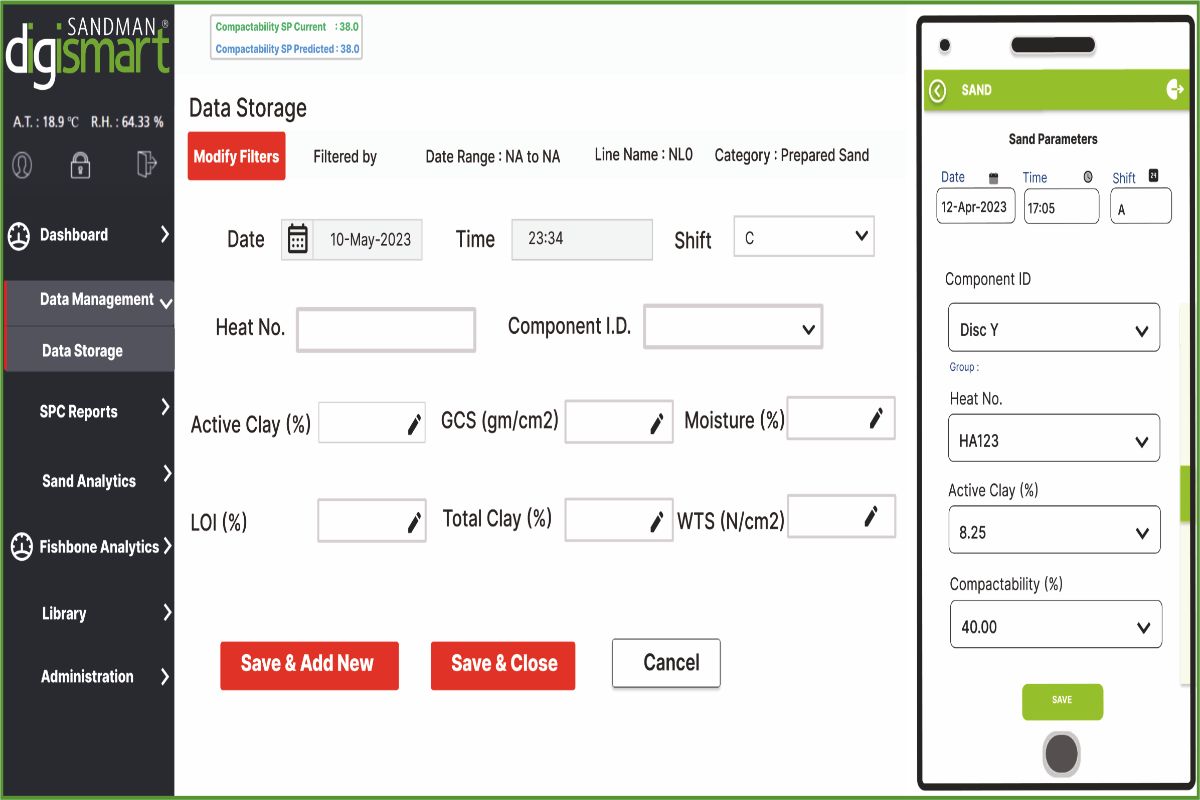Screen dimensions: 1200x800
Task: Open the Component I.D. dropdown
Action: [732, 327]
